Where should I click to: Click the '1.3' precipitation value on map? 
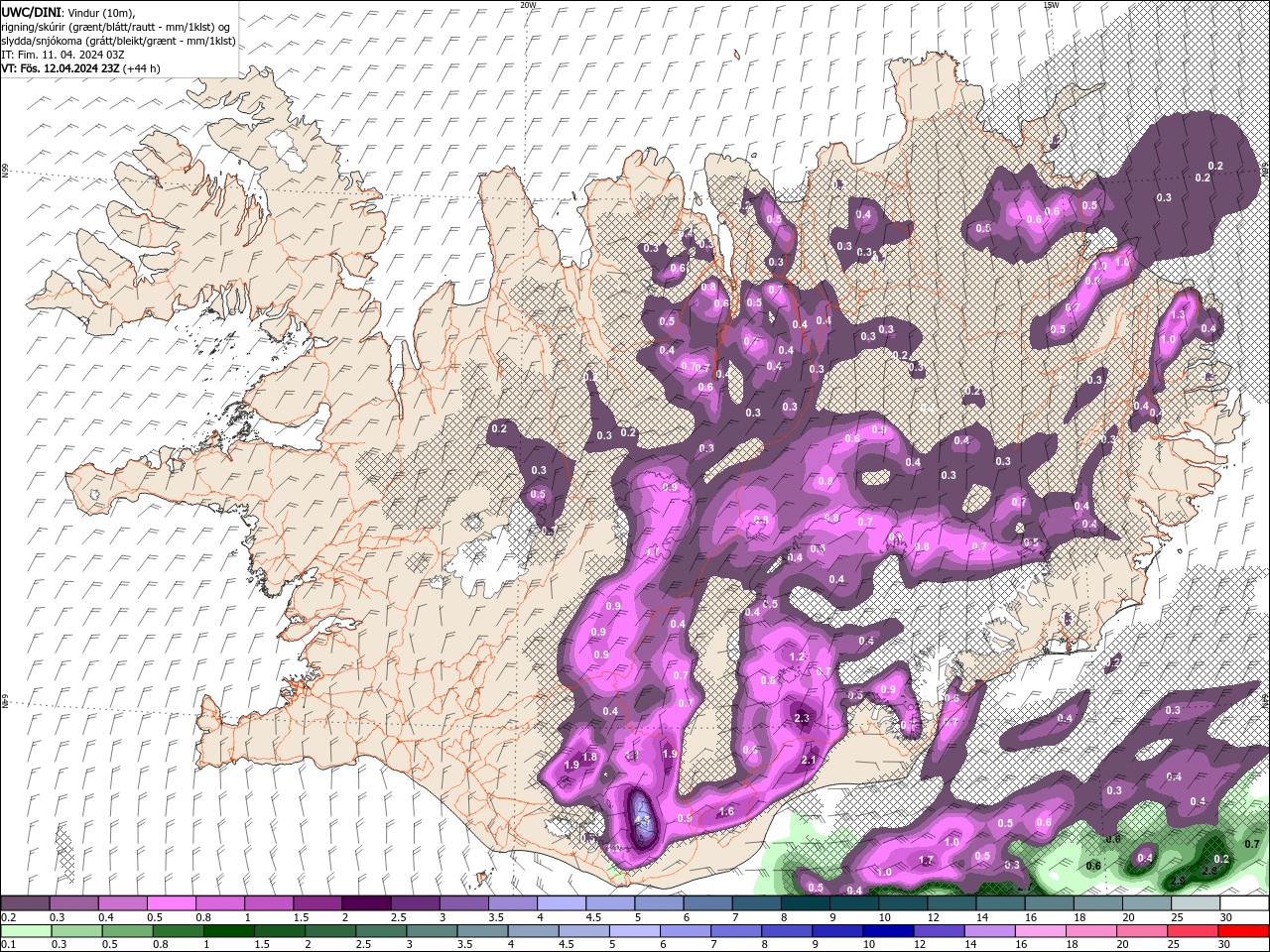[x=1178, y=314]
